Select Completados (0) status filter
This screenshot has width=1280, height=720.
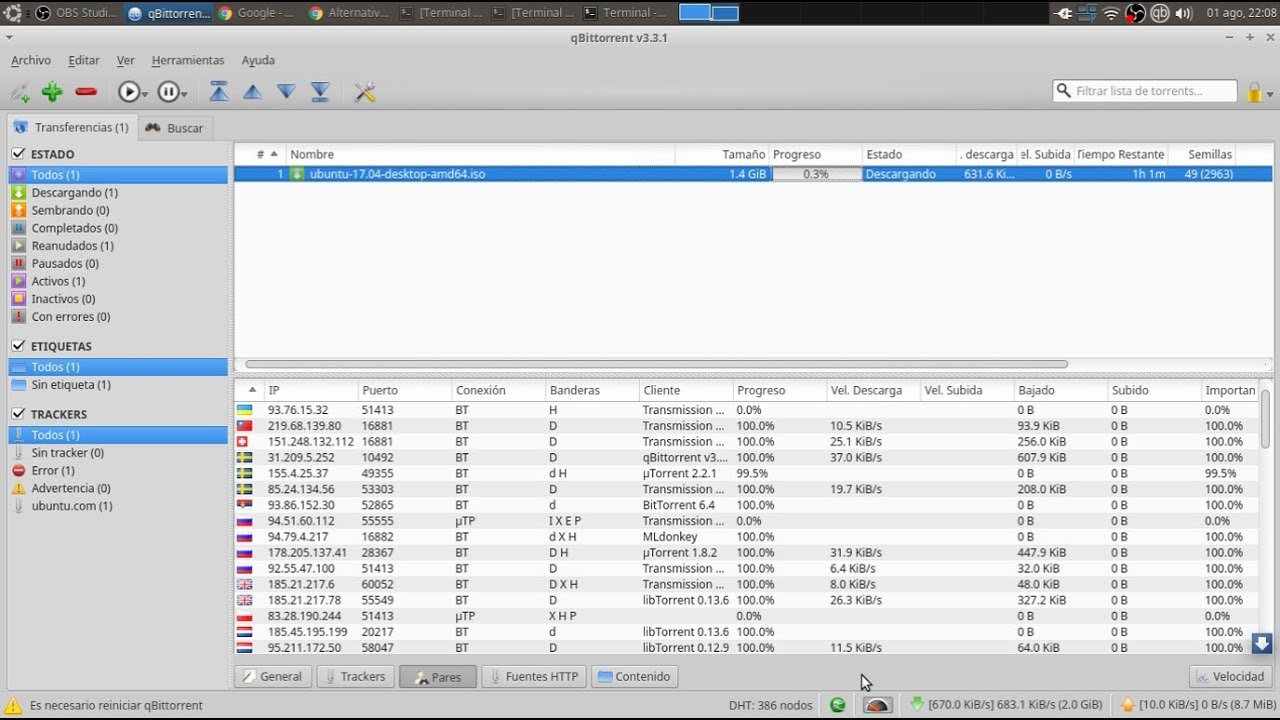(x=118, y=228)
